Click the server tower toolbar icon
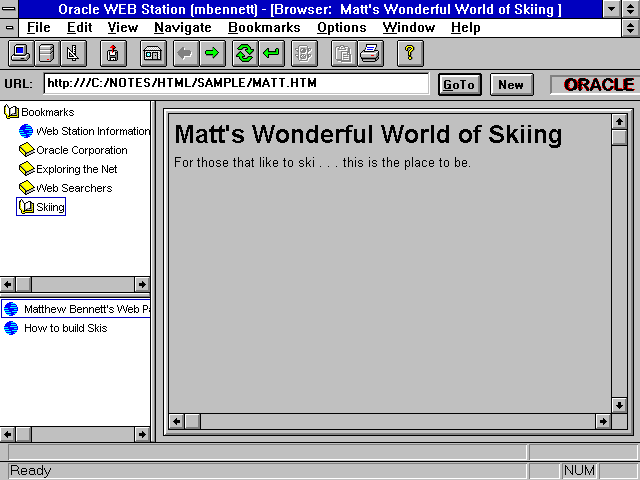 pyautogui.click(x=47, y=53)
